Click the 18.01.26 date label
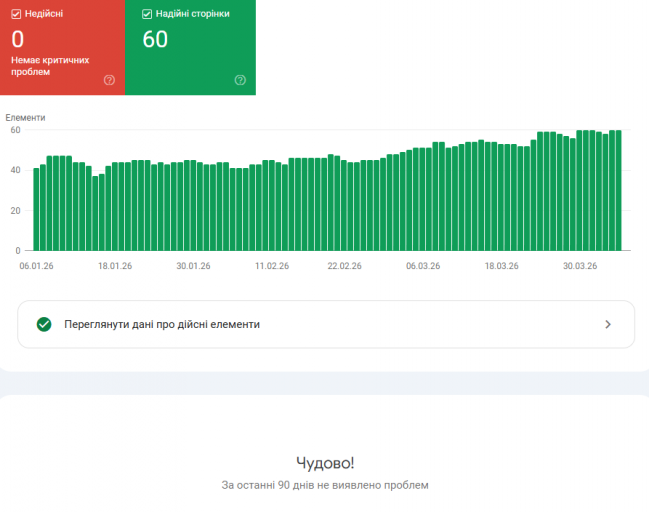 point(115,266)
